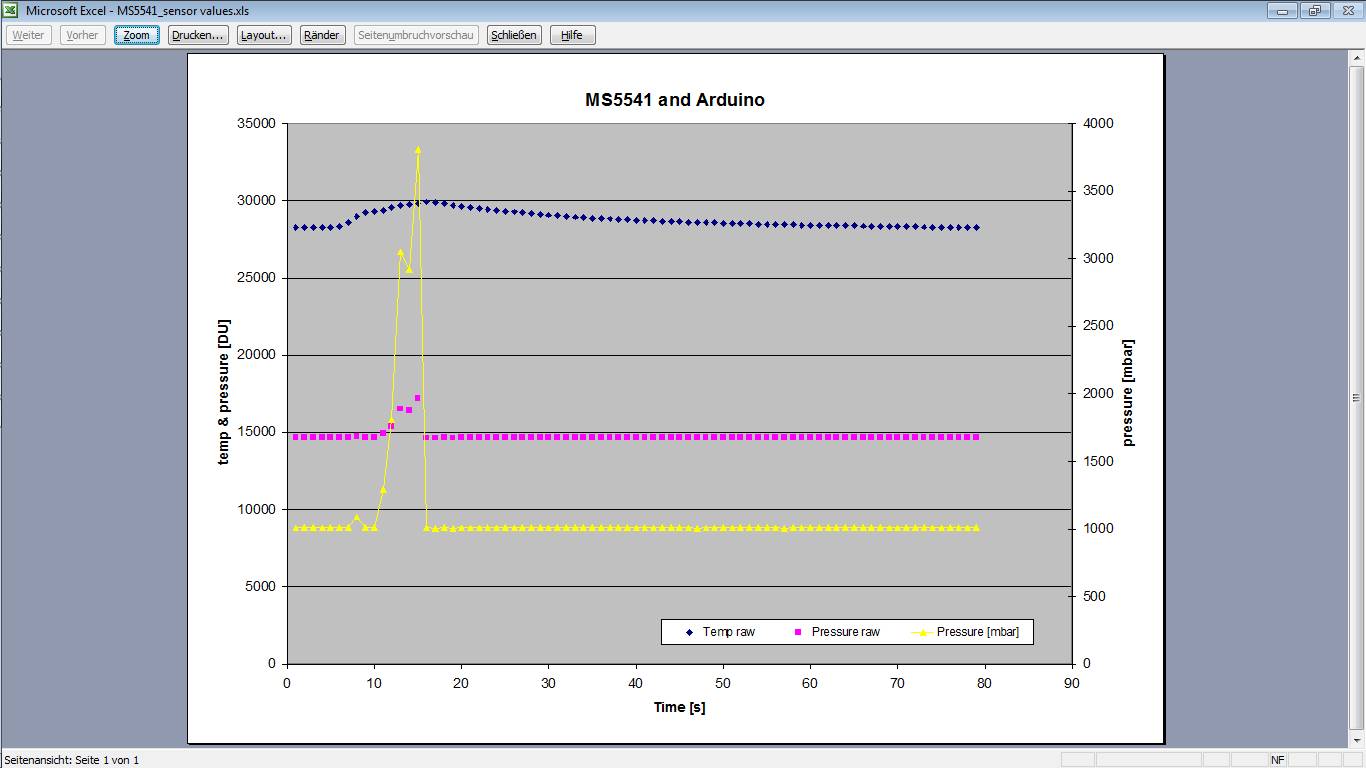The image size is (1366, 768).
Task: Toggle margins with the Ränder button
Action: (321, 35)
